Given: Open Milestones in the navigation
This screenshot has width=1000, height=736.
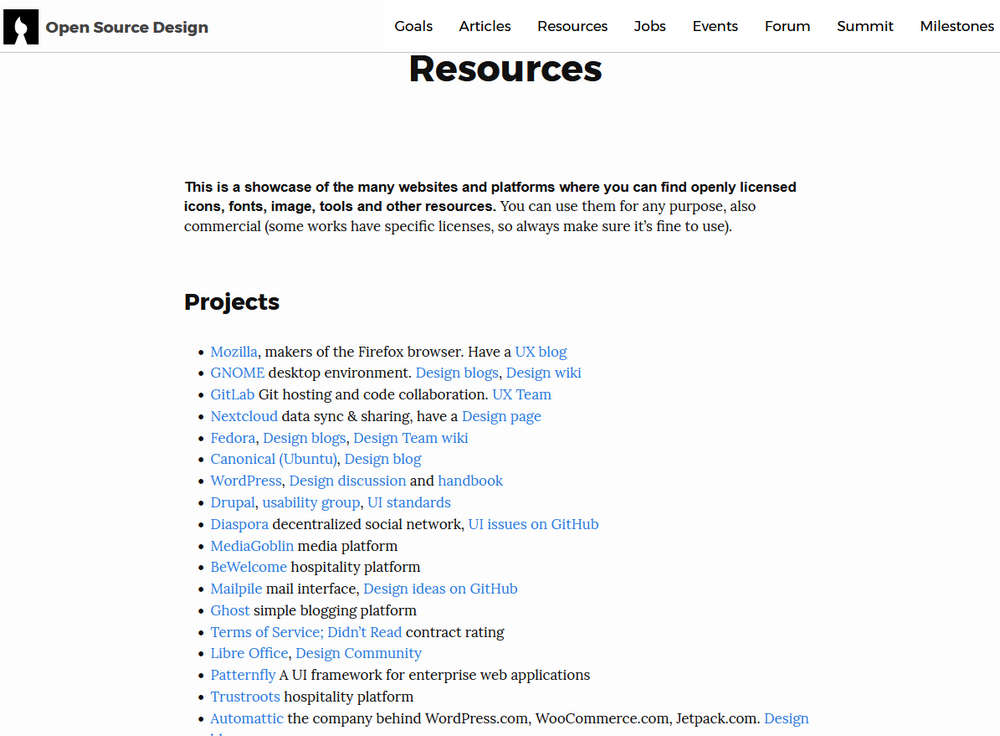Looking at the screenshot, I should point(957,26).
